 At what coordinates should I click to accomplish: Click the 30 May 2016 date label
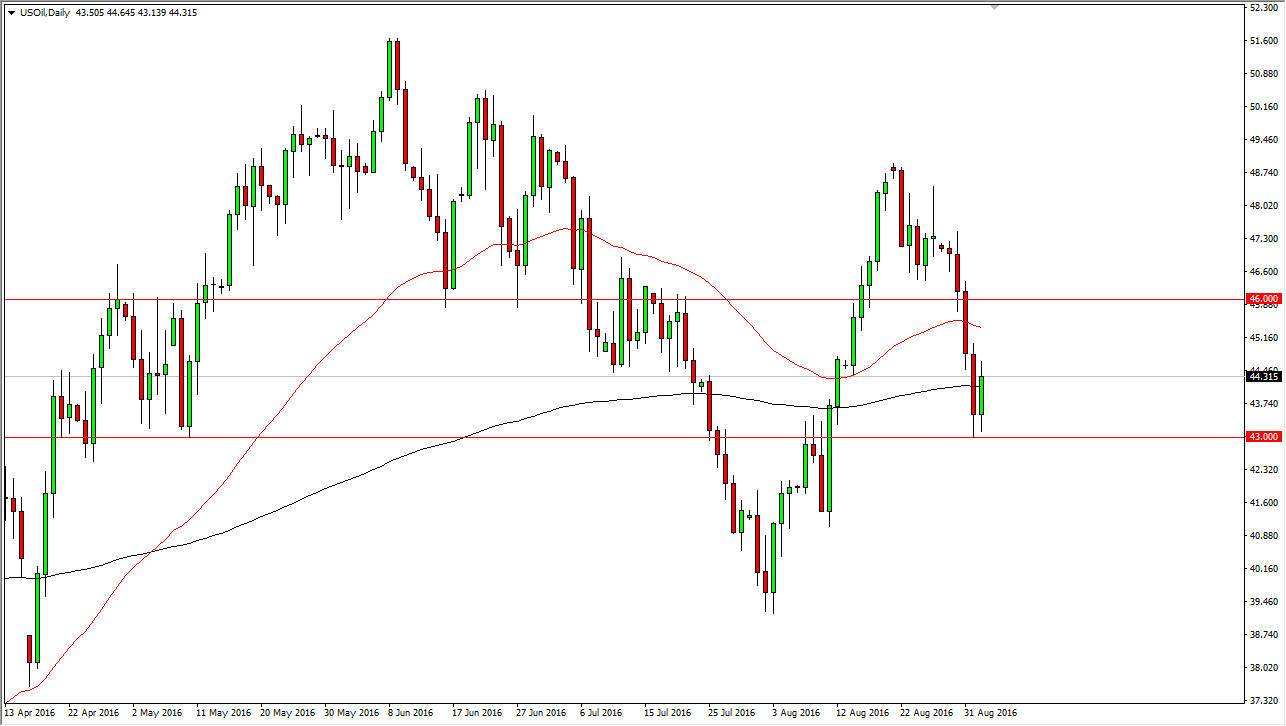coord(350,714)
